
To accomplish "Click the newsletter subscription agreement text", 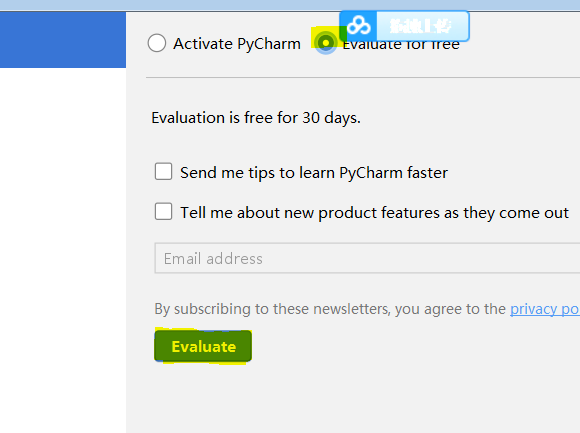I will pos(330,309).
